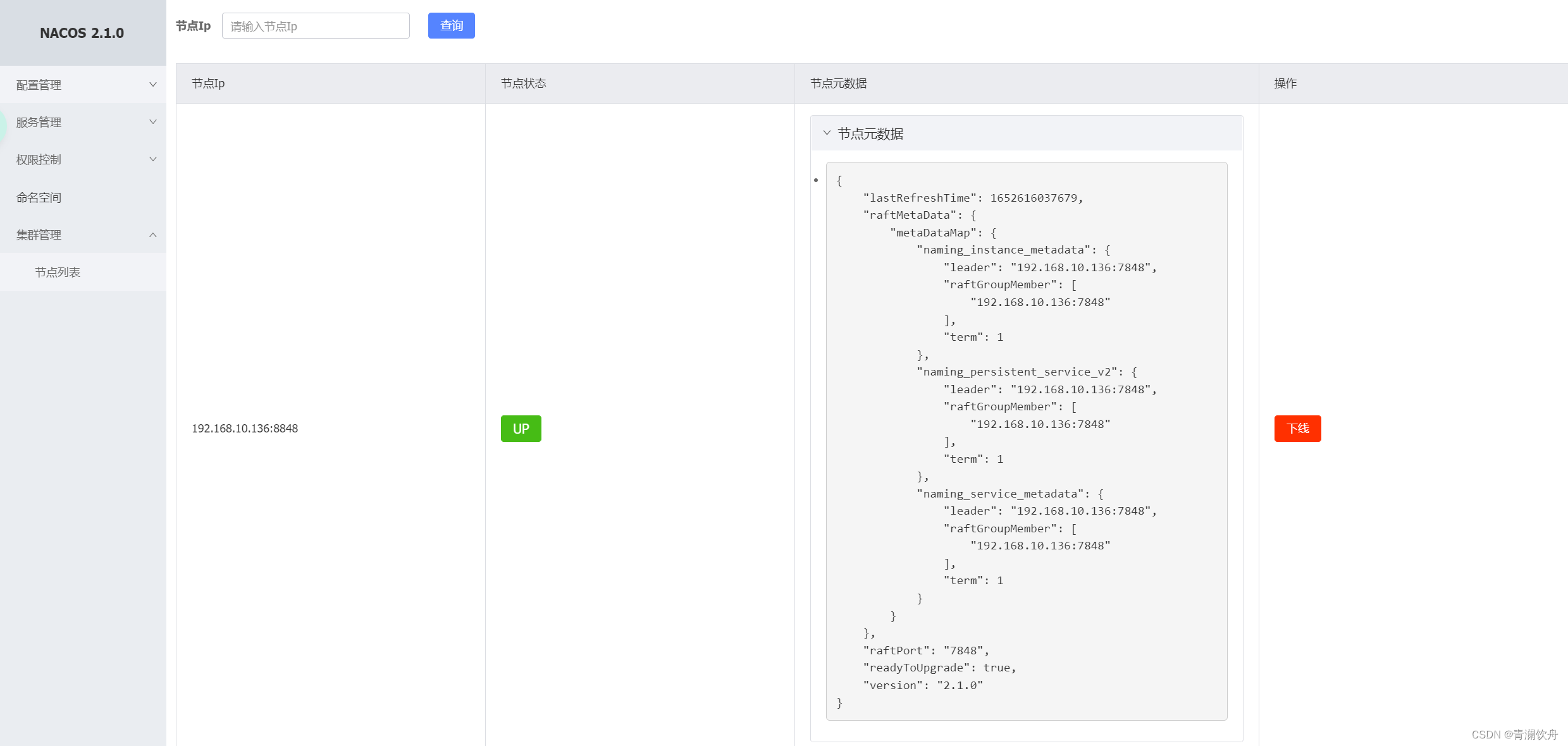Image resolution: width=1568 pixels, height=746 pixels.
Task: Collapse the 节点元数据 panel chevron
Action: point(827,133)
